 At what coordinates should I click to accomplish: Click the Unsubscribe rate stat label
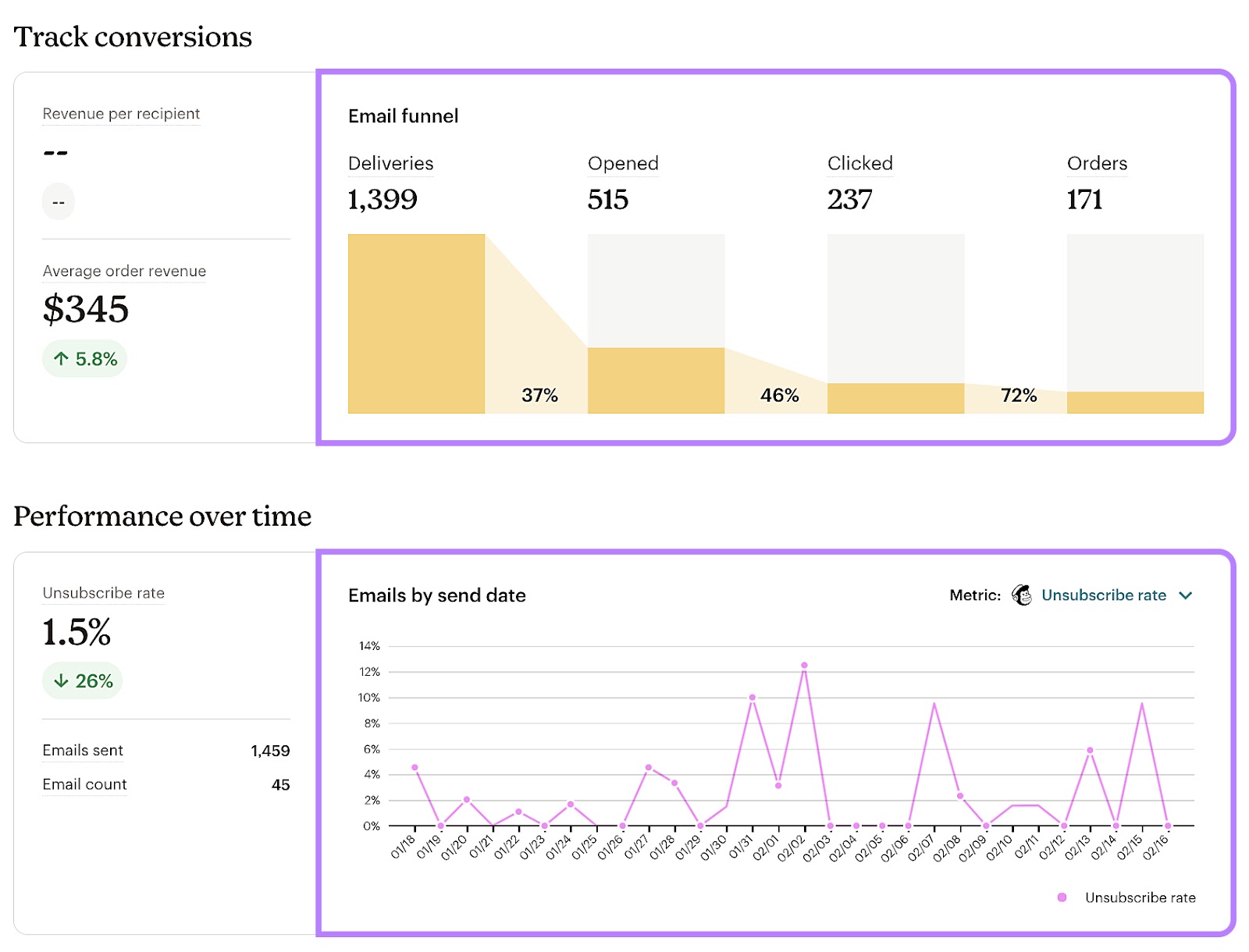pos(103,593)
